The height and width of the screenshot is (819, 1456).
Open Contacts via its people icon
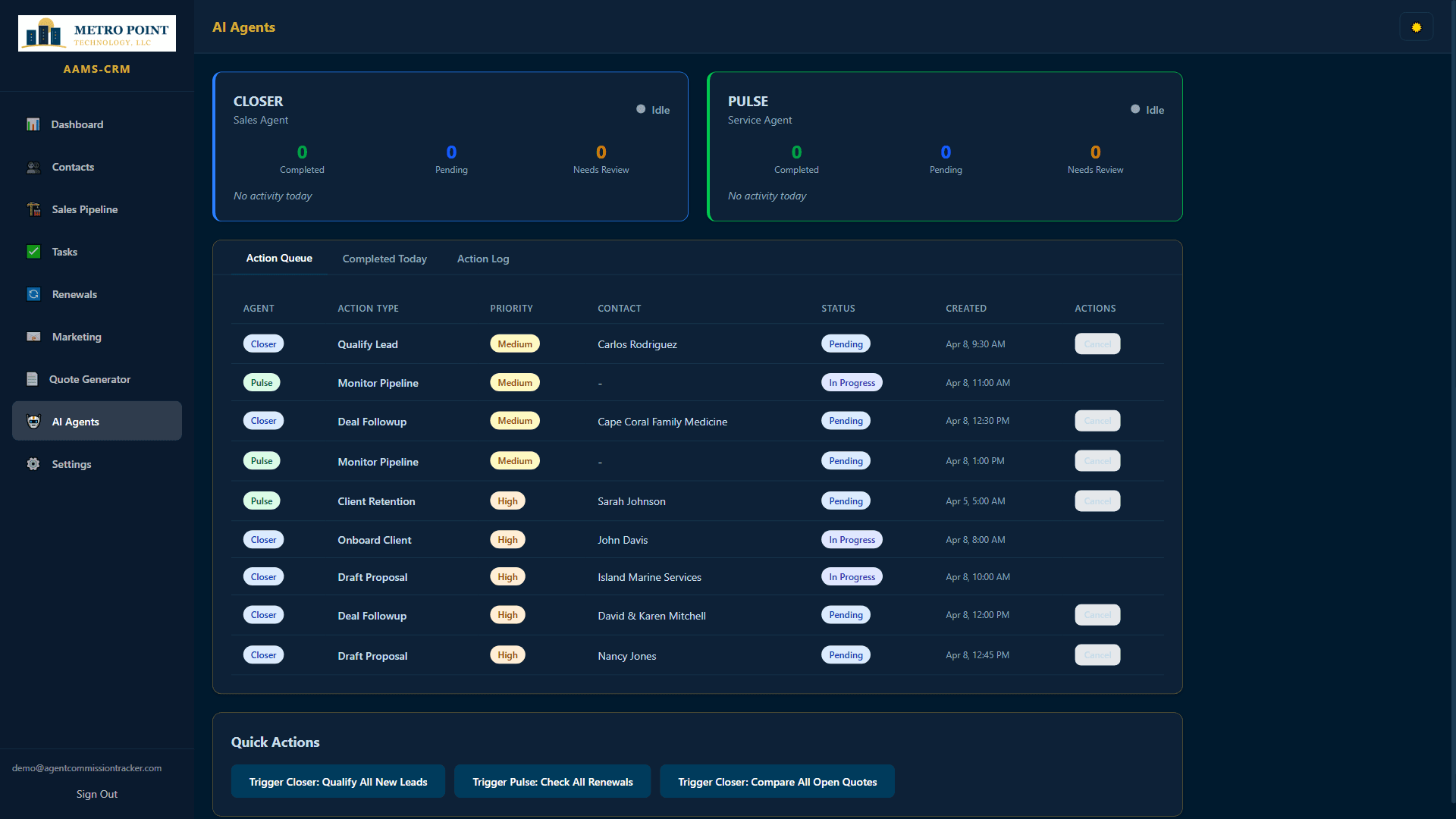pos(33,167)
